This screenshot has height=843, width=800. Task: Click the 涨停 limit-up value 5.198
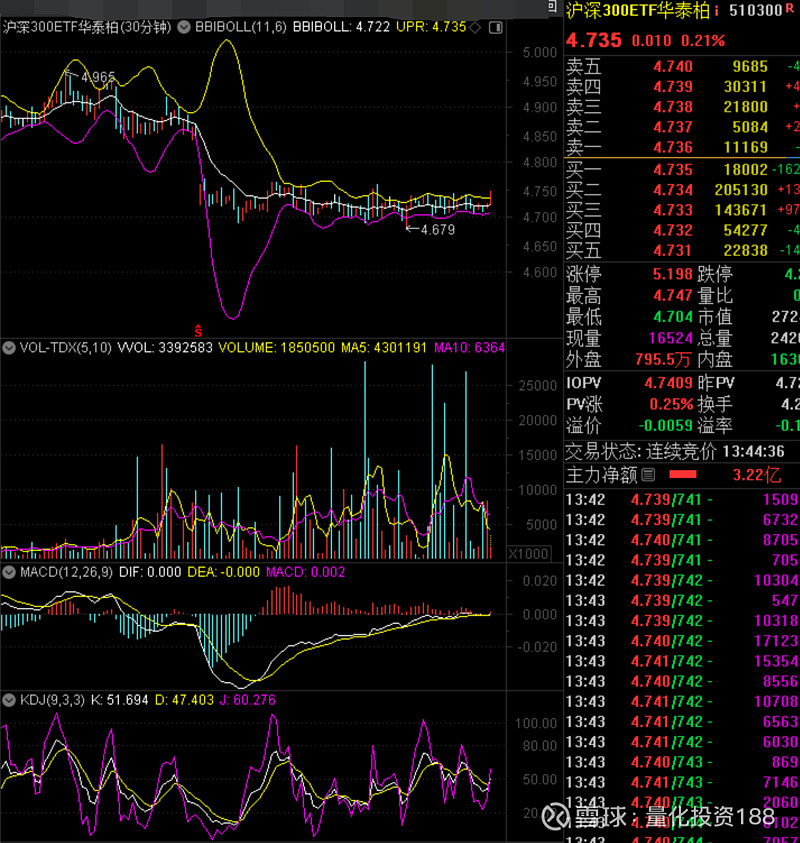[x=673, y=274]
